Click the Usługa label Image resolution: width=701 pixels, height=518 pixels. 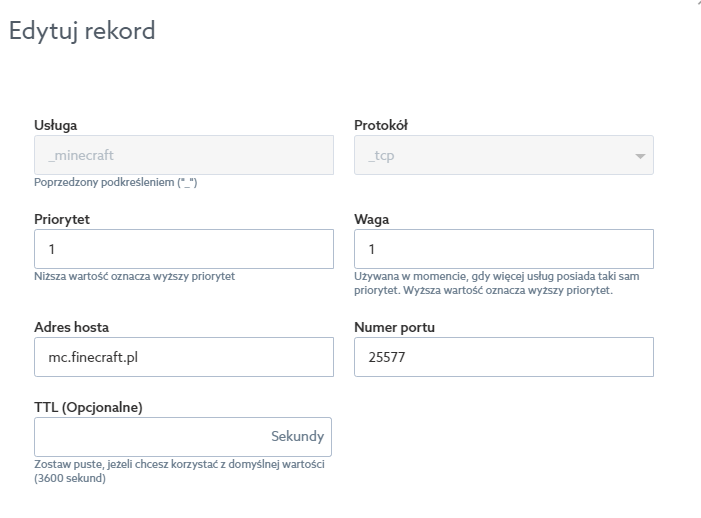(56, 126)
